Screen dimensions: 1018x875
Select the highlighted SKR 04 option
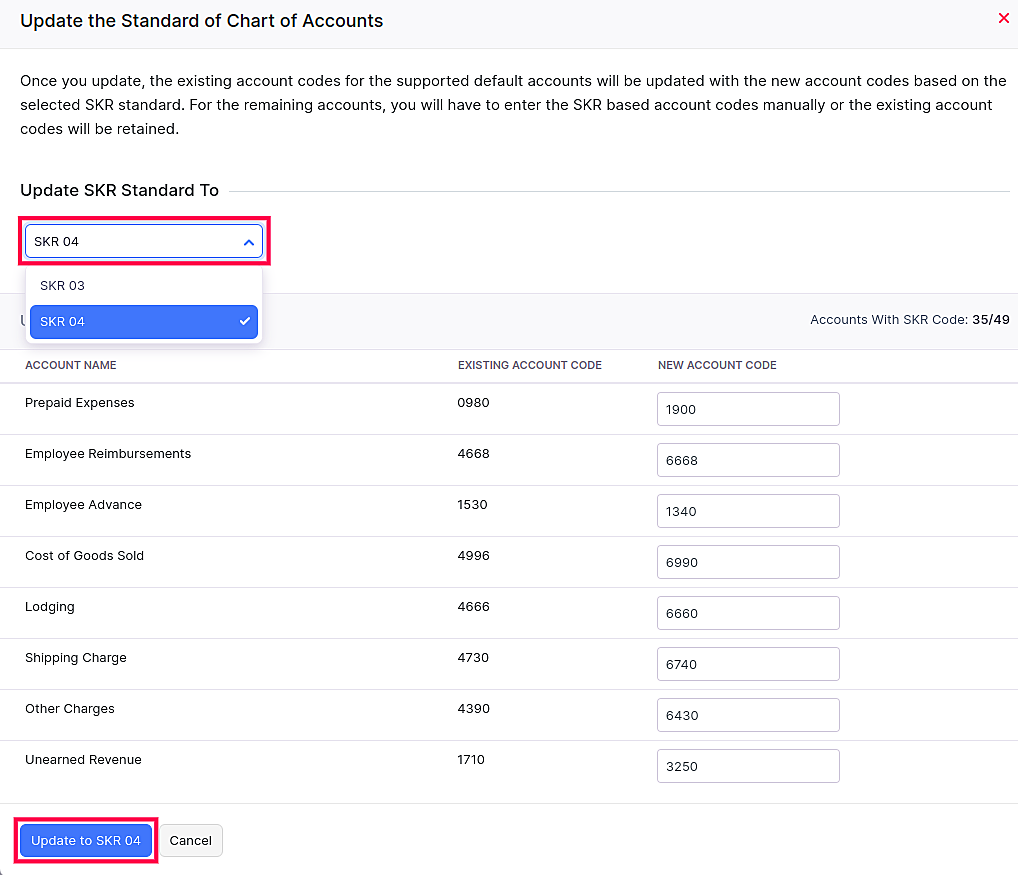pos(143,322)
